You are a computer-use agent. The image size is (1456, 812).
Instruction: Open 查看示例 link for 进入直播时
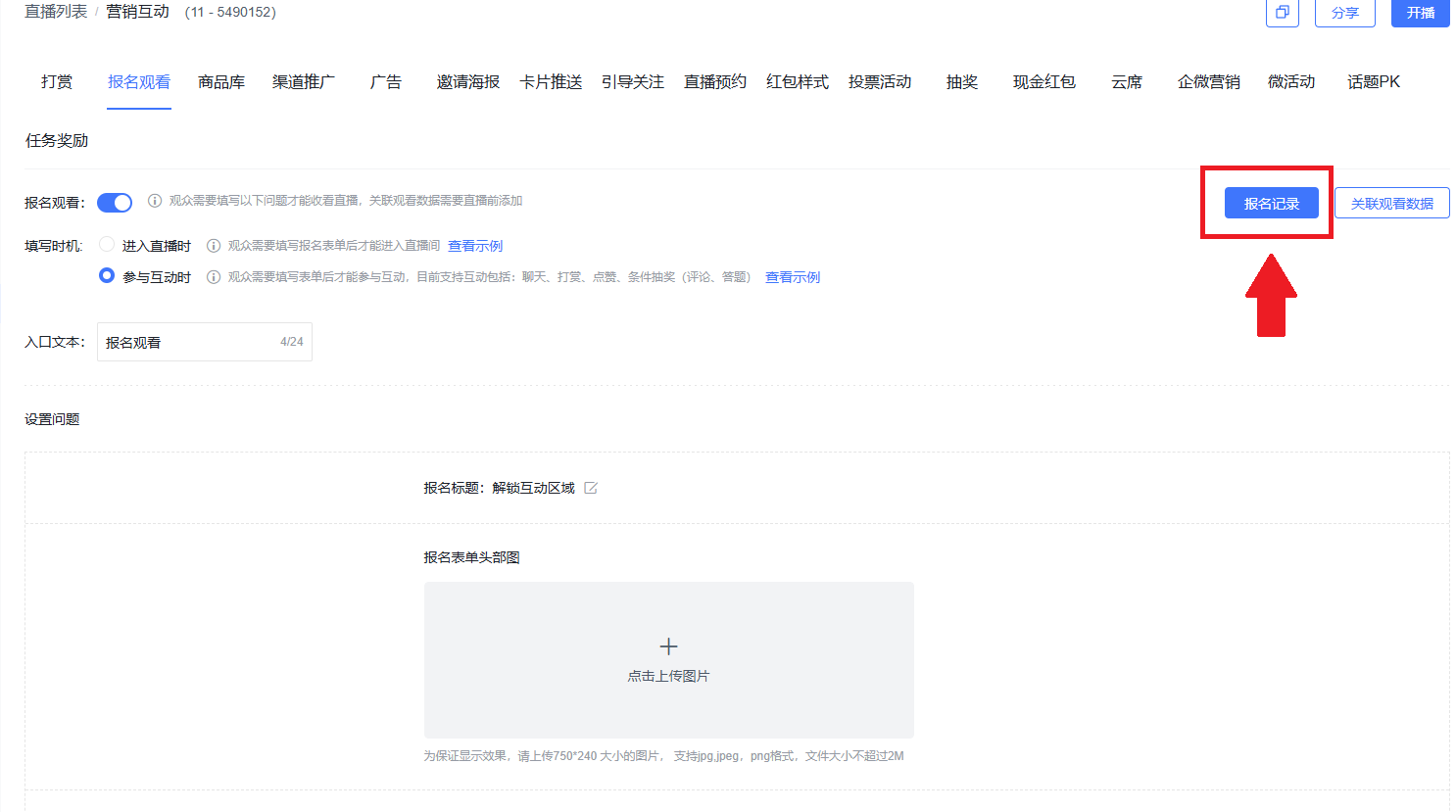click(475, 246)
